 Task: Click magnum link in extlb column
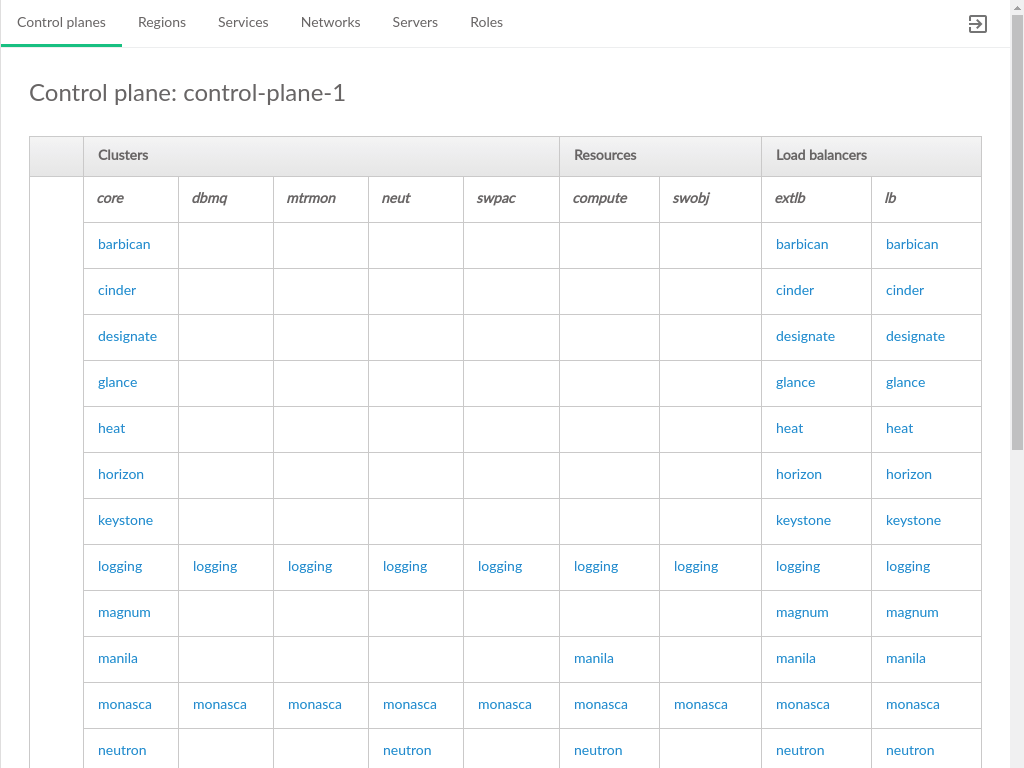click(802, 612)
